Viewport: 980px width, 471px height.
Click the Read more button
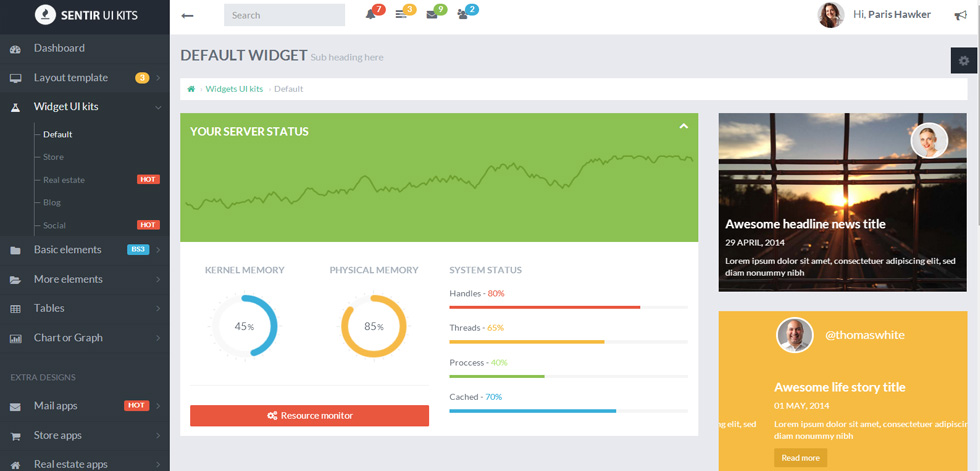click(x=800, y=458)
